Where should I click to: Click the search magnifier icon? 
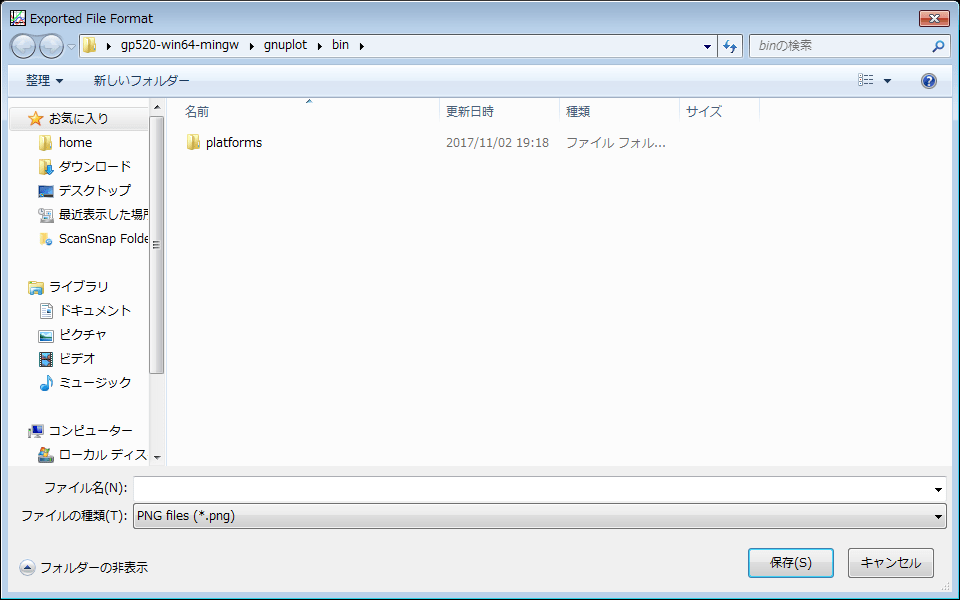[x=938, y=46]
